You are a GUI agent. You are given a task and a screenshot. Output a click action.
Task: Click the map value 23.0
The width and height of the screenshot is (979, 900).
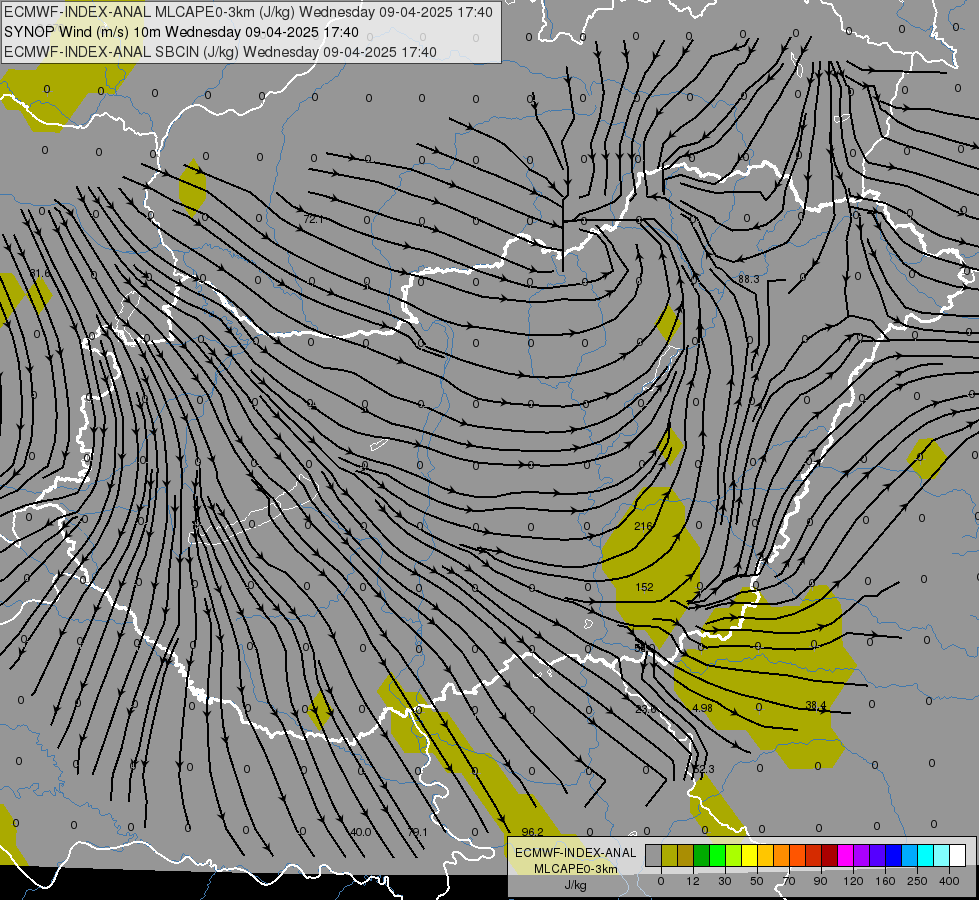[x=646, y=709]
